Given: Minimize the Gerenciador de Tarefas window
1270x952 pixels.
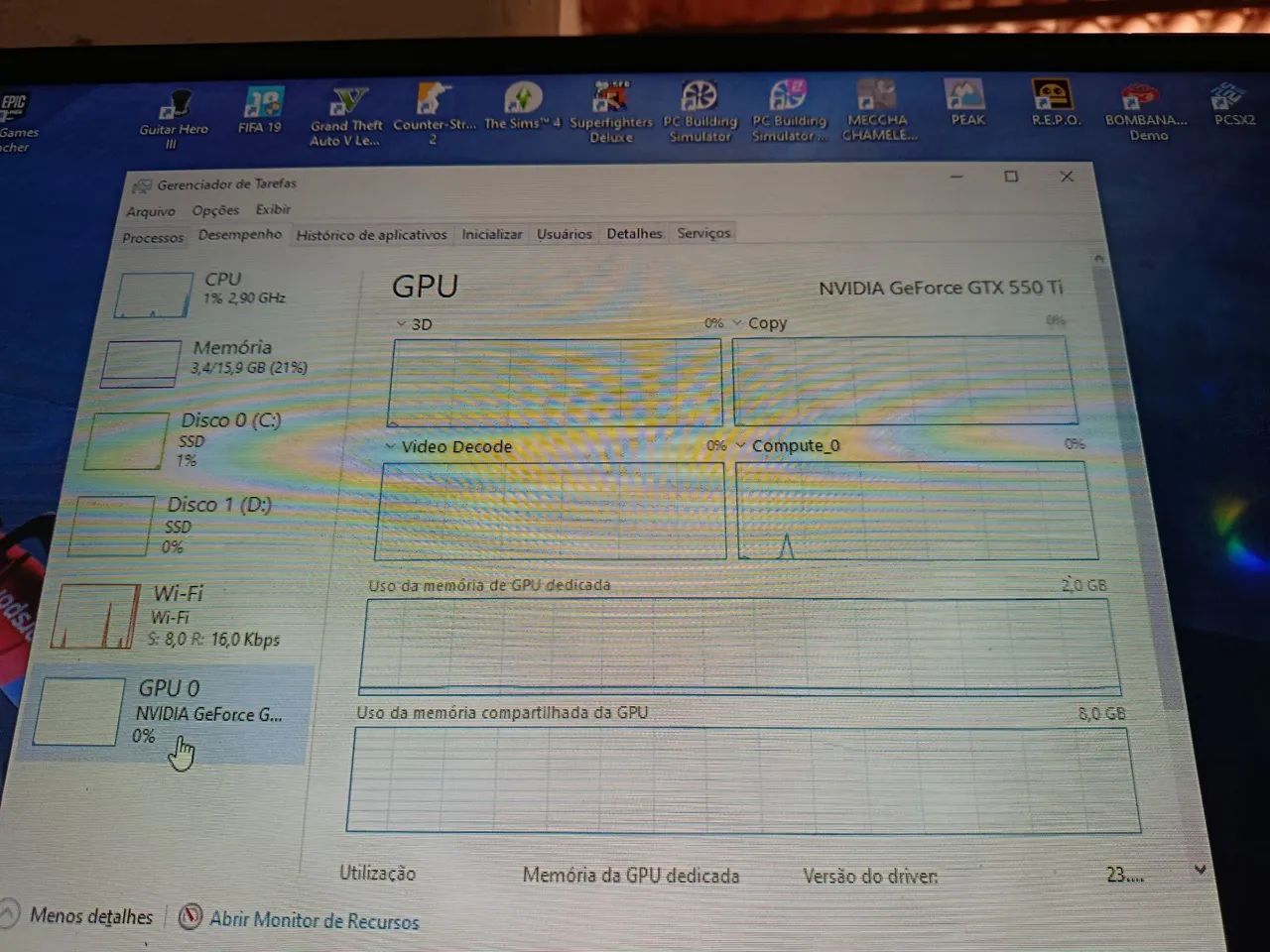Looking at the screenshot, I should coord(956,177).
